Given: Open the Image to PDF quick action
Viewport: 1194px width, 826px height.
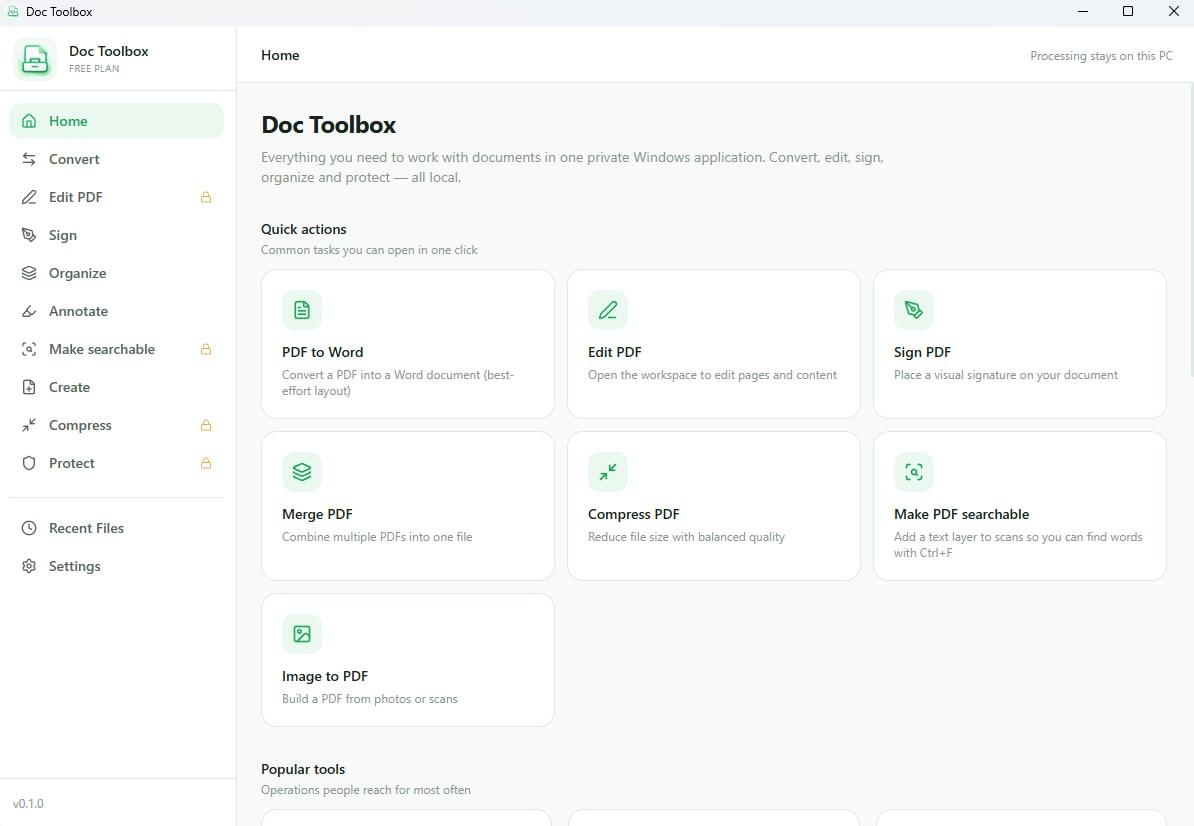Looking at the screenshot, I should (x=407, y=660).
